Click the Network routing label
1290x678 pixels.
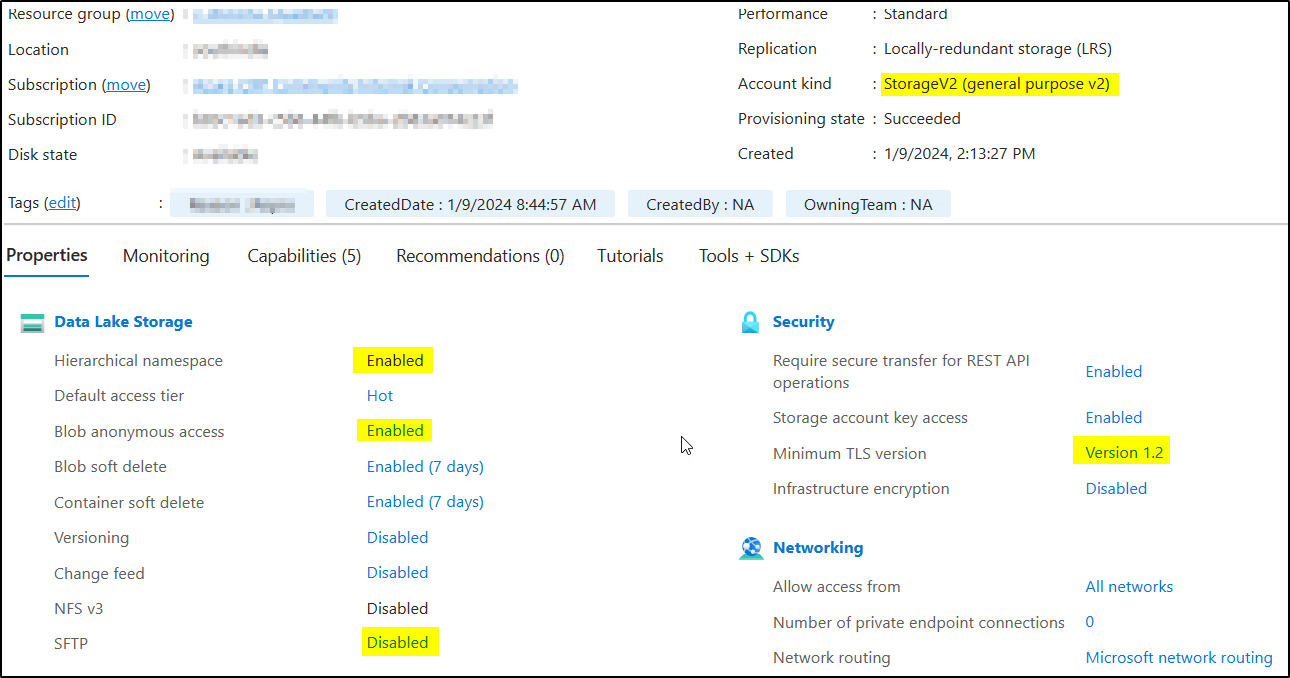click(x=832, y=658)
